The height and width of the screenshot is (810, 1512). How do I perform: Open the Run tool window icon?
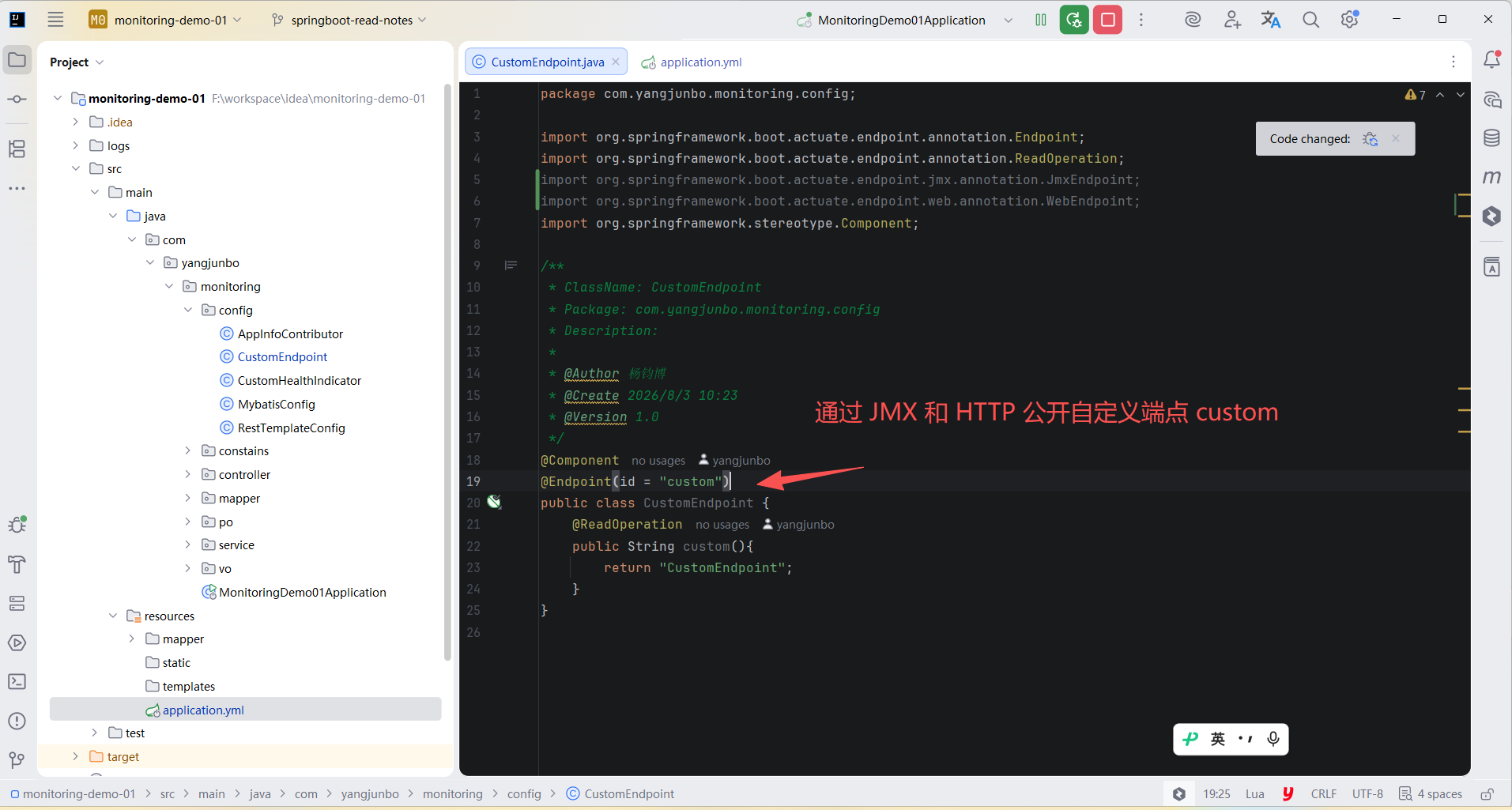point(17,642)
